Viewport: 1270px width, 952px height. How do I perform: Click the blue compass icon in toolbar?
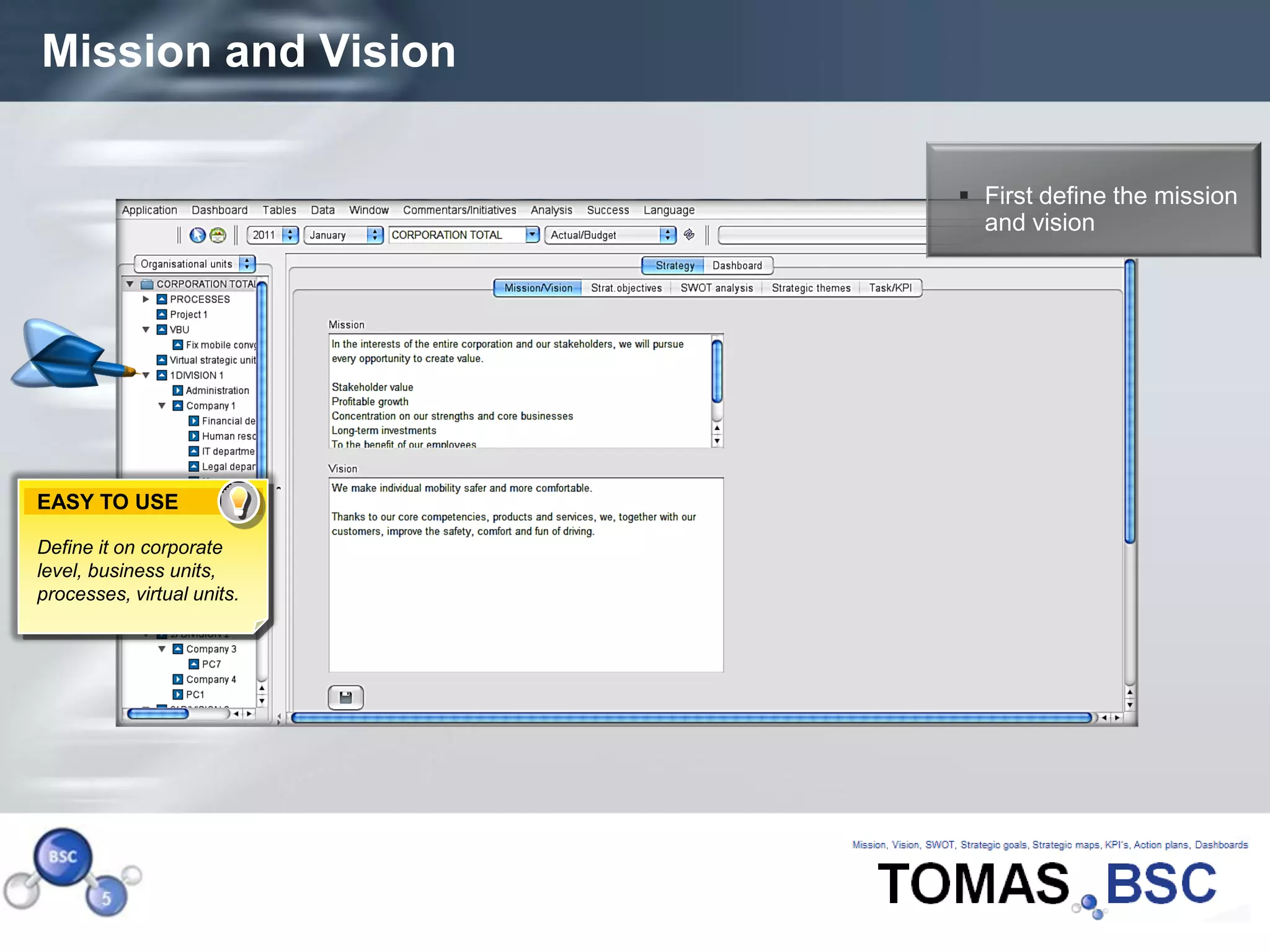[197, 236]
